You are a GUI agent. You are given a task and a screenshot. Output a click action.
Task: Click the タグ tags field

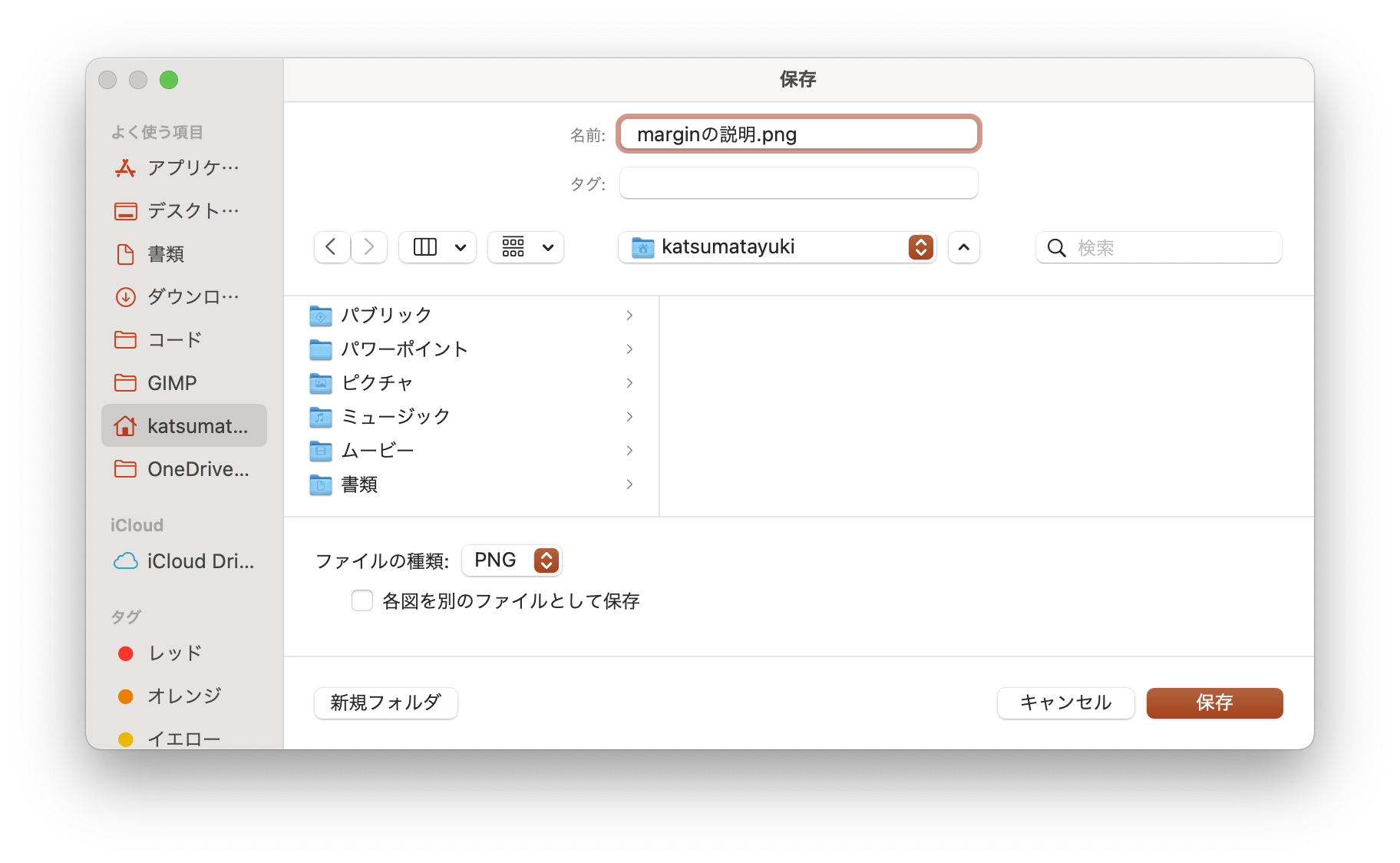coord(798,183)
